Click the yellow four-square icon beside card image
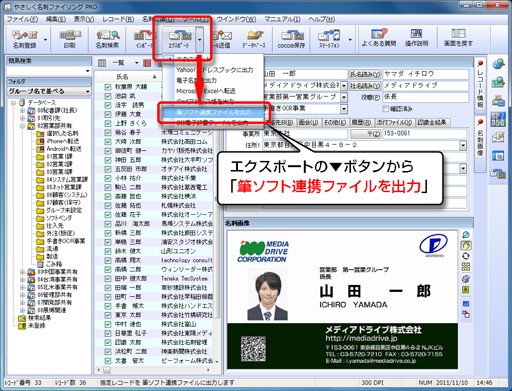This screenshot has width=512, height=391. point(466,267)
